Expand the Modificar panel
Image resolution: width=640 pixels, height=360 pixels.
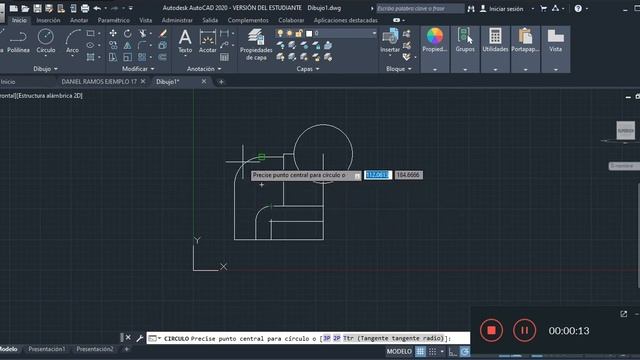tap(138, 69)
